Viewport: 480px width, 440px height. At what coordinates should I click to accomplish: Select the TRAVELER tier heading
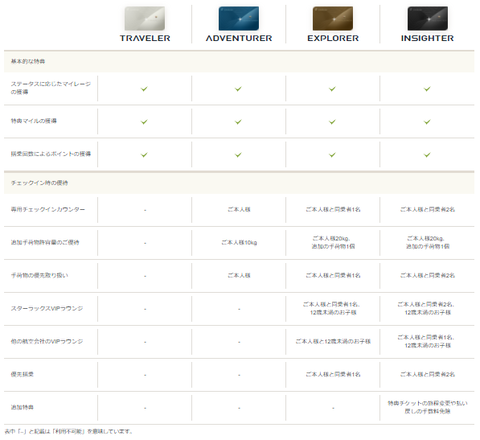click(145, 38)
